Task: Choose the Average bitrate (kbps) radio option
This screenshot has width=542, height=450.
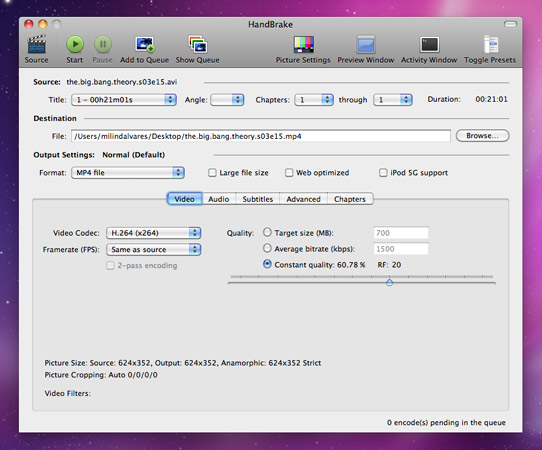Action: pos(267,248)
